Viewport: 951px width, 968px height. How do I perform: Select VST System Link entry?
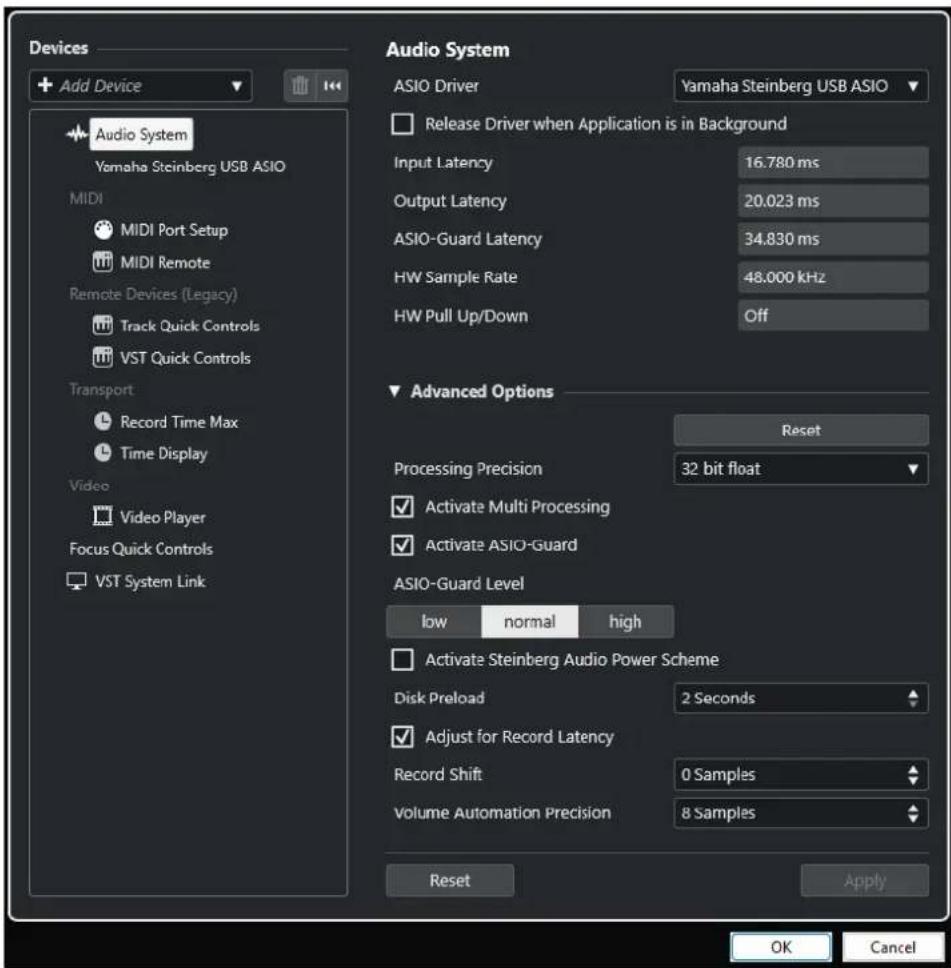coord(150,581)
